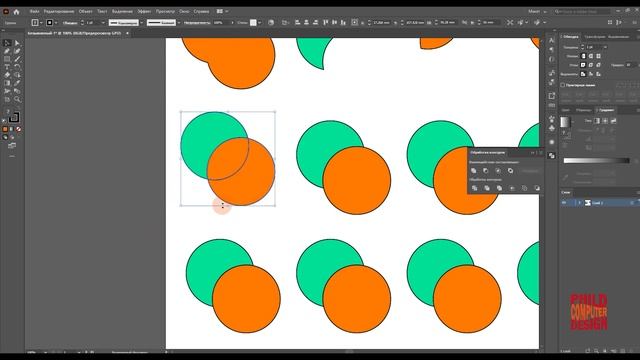Image resolution: width=640 pixels, height=360 pixels.
Task: Select the Rectangle shape tool
Action: point(7,59)
